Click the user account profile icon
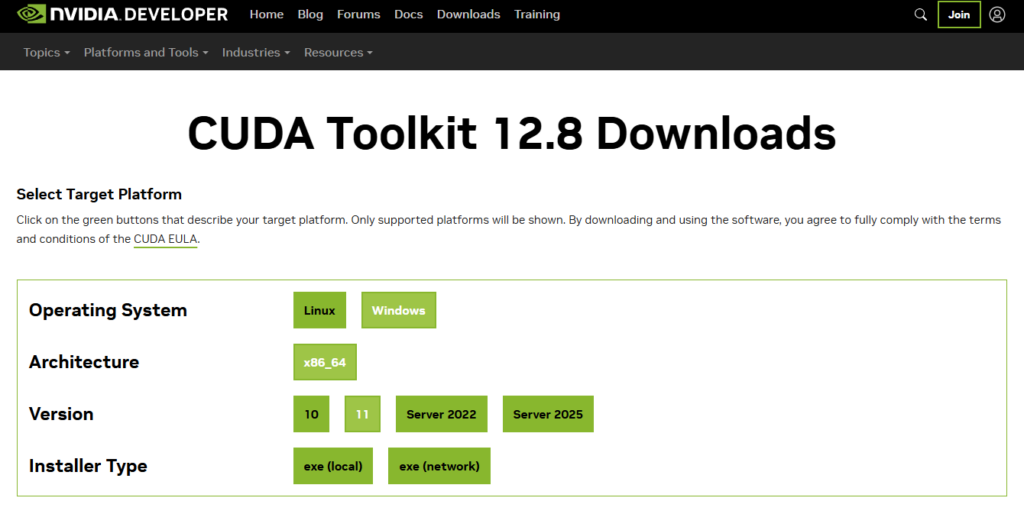 pyautogui.click(x=997, y=15)
